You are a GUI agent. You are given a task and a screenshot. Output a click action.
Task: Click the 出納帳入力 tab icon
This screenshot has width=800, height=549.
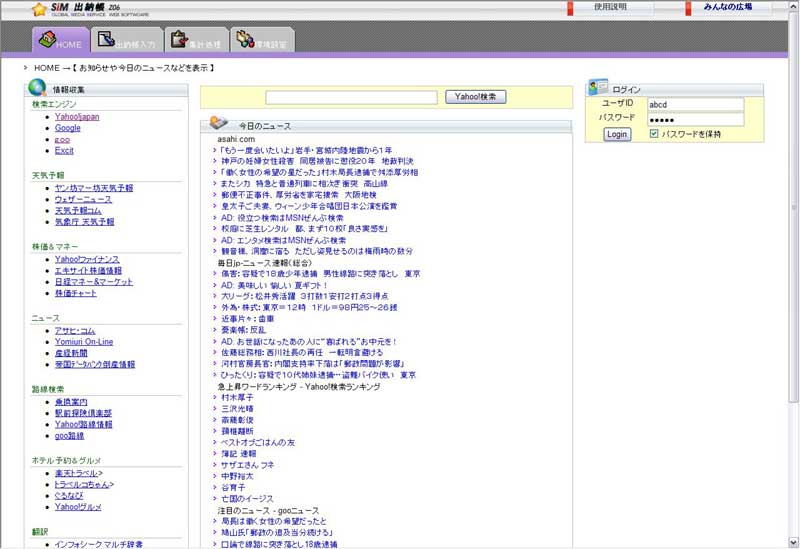pos(104,40)
